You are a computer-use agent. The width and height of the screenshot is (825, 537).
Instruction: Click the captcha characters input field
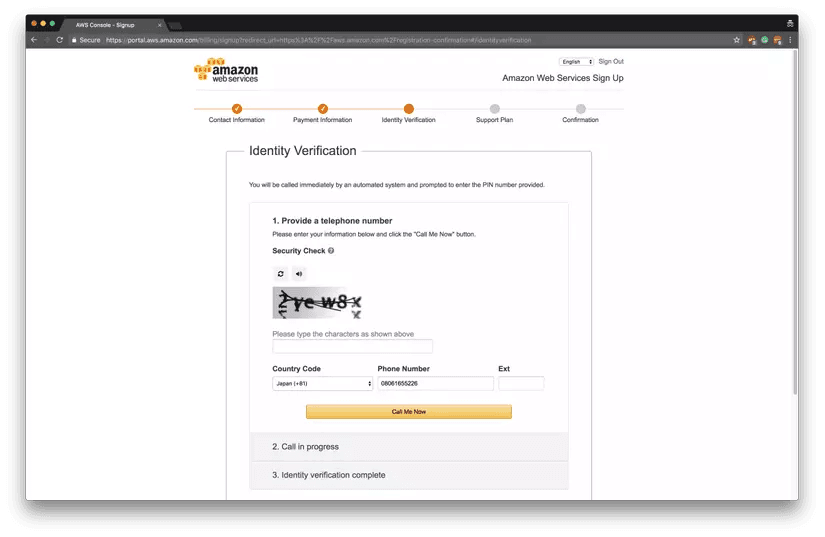pyautogui.click(x=353, y=346)
